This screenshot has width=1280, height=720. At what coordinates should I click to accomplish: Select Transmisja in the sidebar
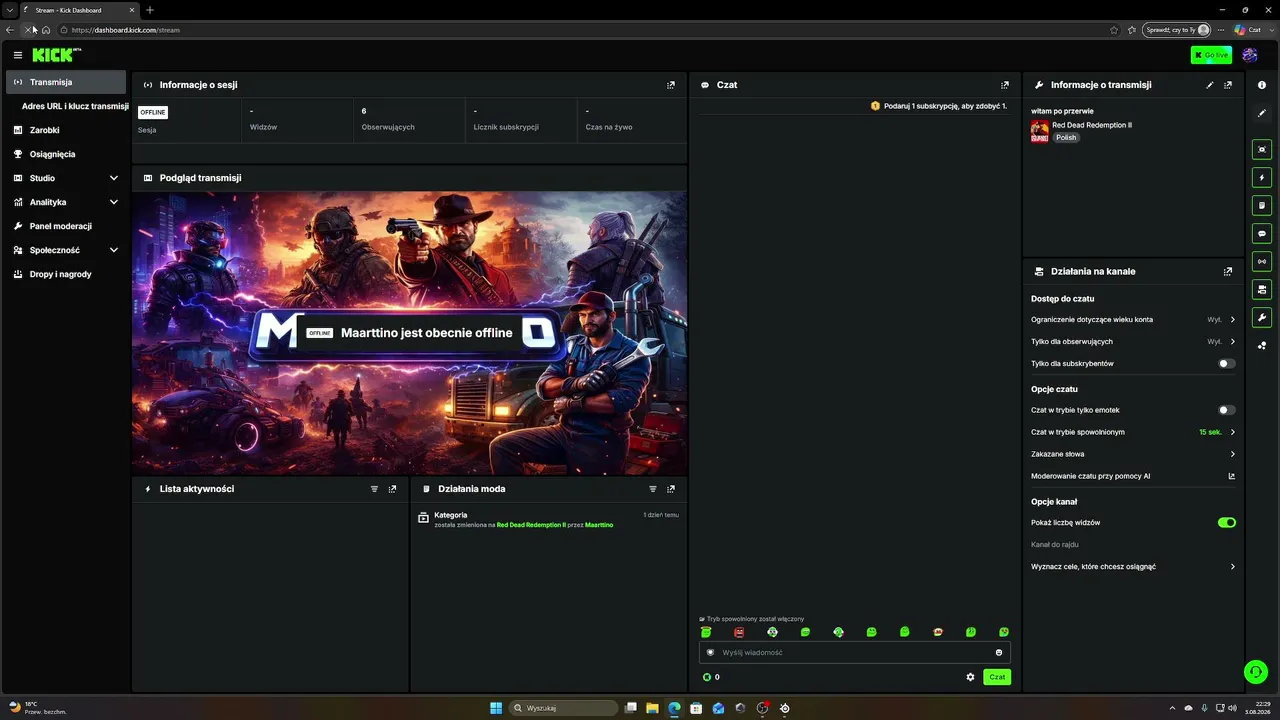point(66,82)
